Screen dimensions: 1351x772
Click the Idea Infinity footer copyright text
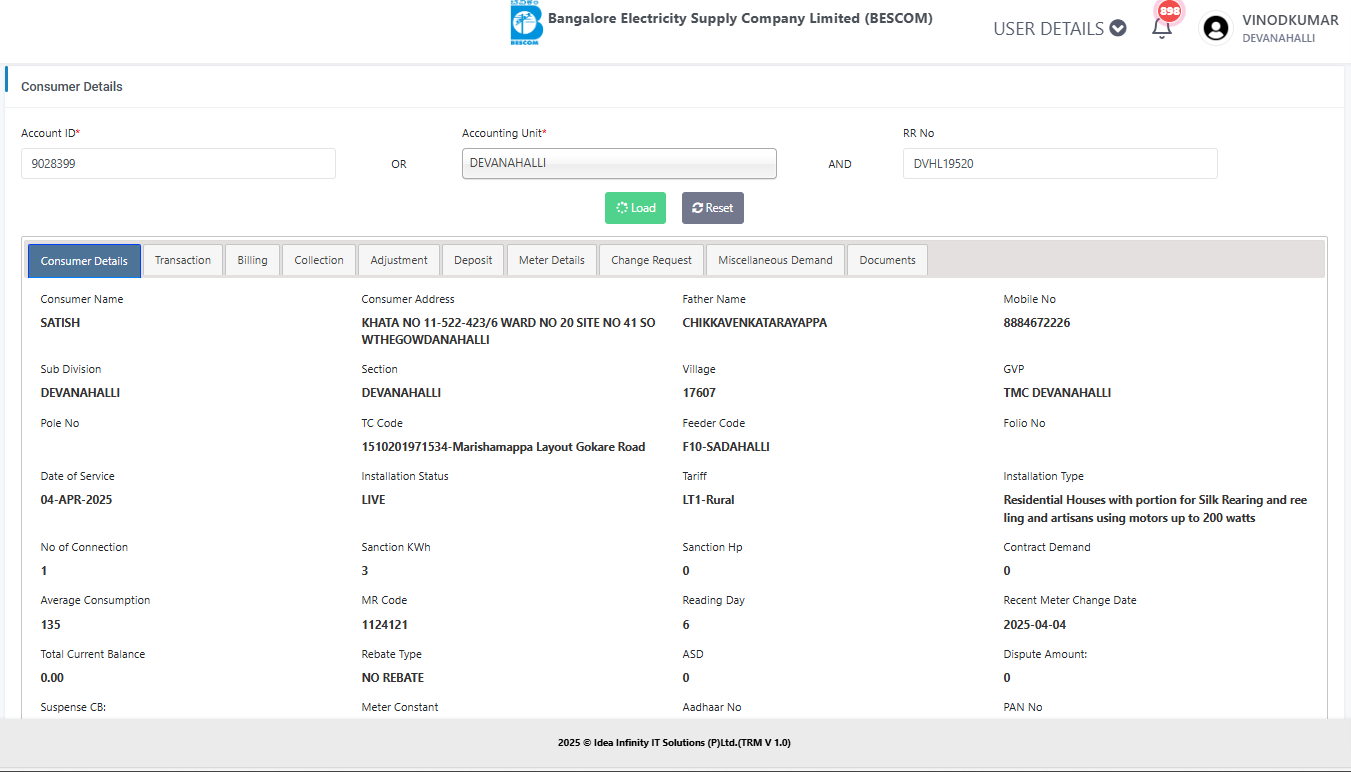coord(674,743)
